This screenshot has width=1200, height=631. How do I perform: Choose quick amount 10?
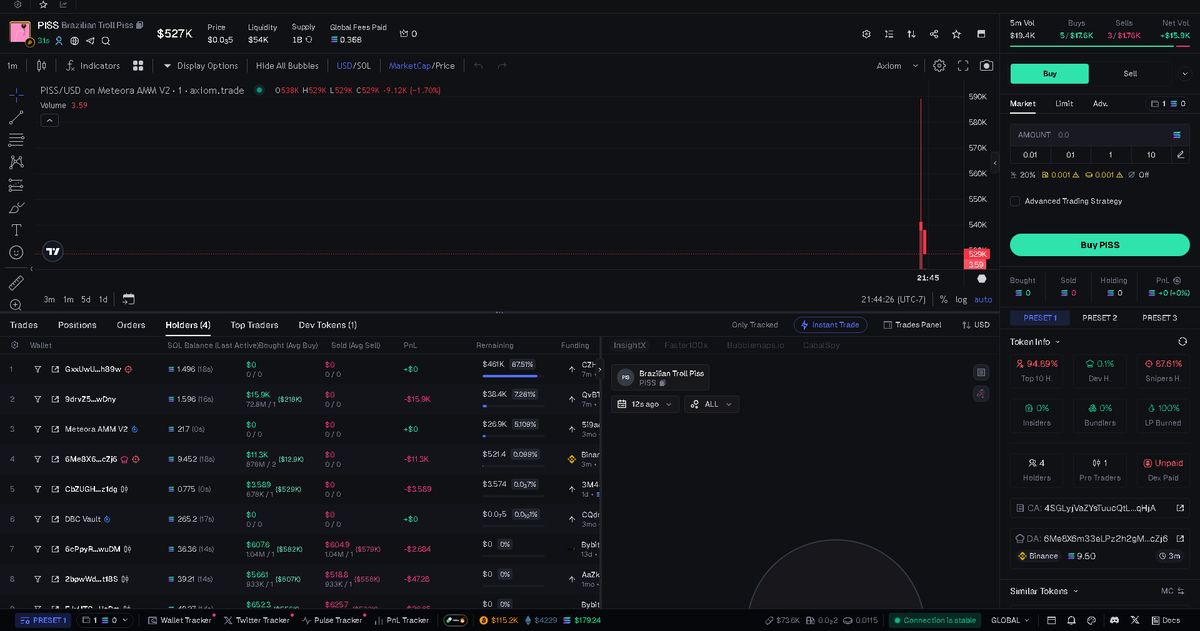pos(1151,155)
